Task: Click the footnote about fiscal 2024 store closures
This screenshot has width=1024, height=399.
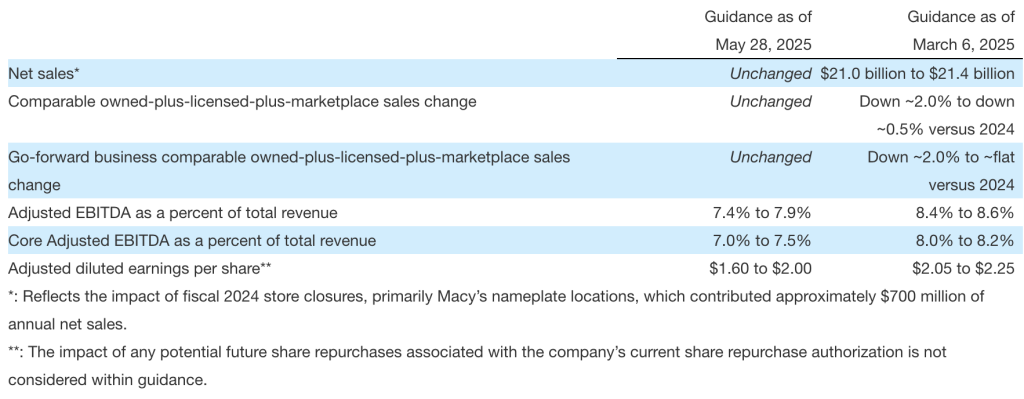Action: click(x=496, y=310)
